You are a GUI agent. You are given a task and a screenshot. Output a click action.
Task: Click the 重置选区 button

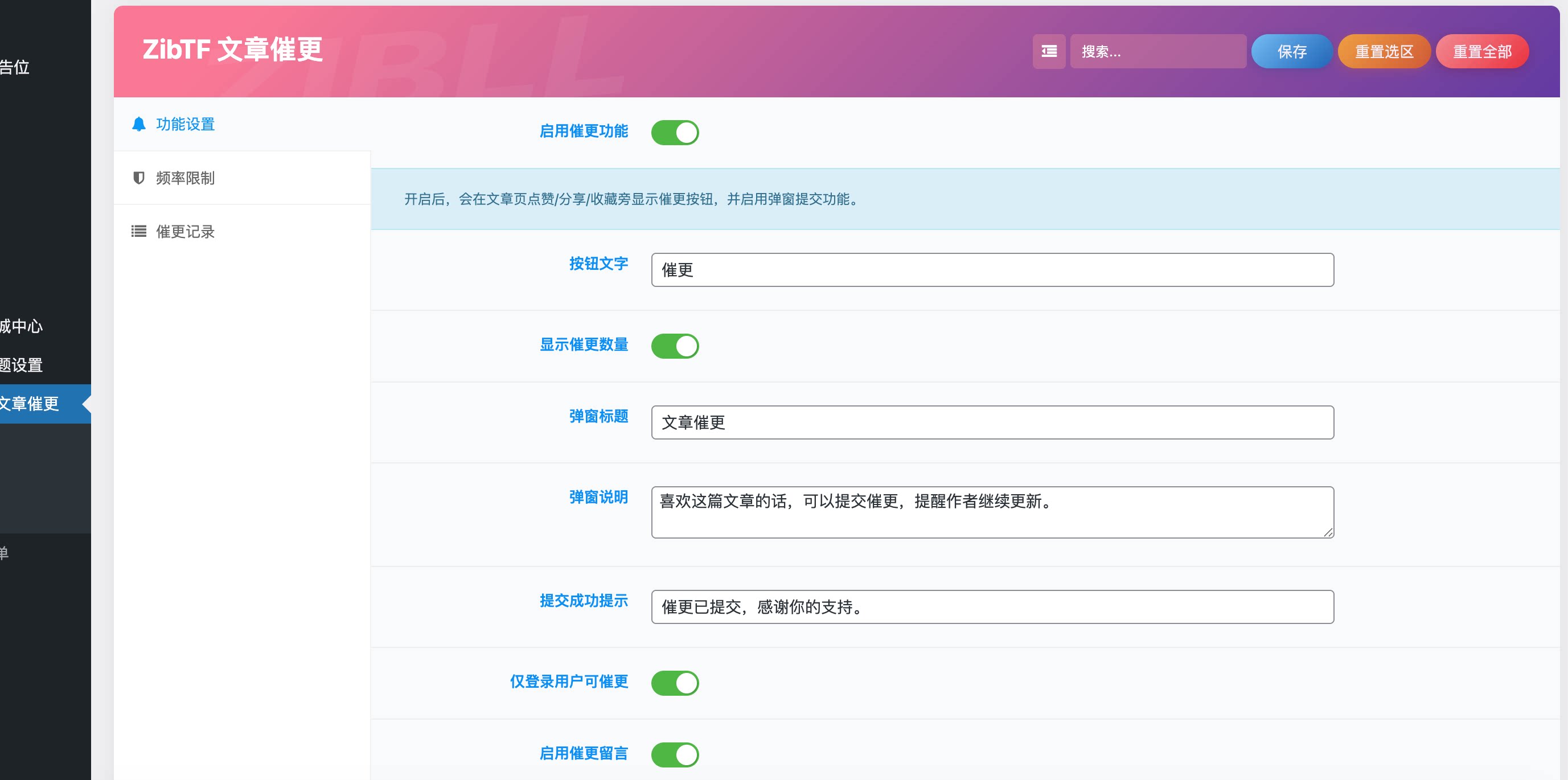pyautogui.click(x=1384, y=51)
